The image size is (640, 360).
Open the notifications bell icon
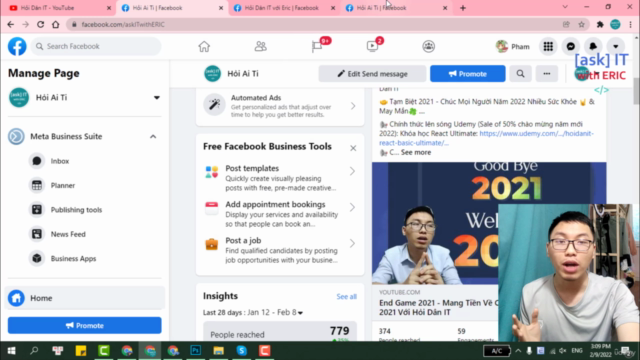tap(593, 46)
